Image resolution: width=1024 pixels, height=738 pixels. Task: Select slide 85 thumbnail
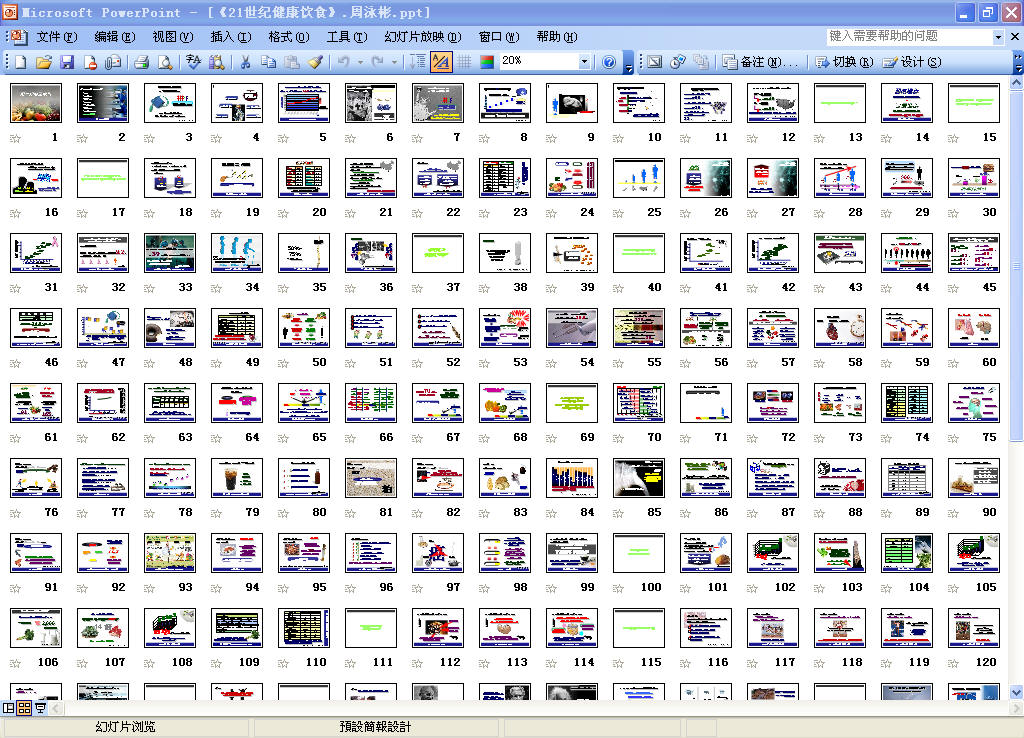coord(639,478)
